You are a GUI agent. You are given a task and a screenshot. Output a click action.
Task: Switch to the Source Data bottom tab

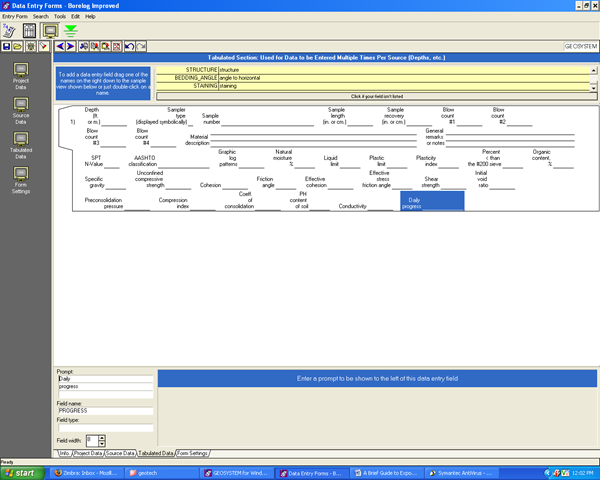[x=120, y=453]
